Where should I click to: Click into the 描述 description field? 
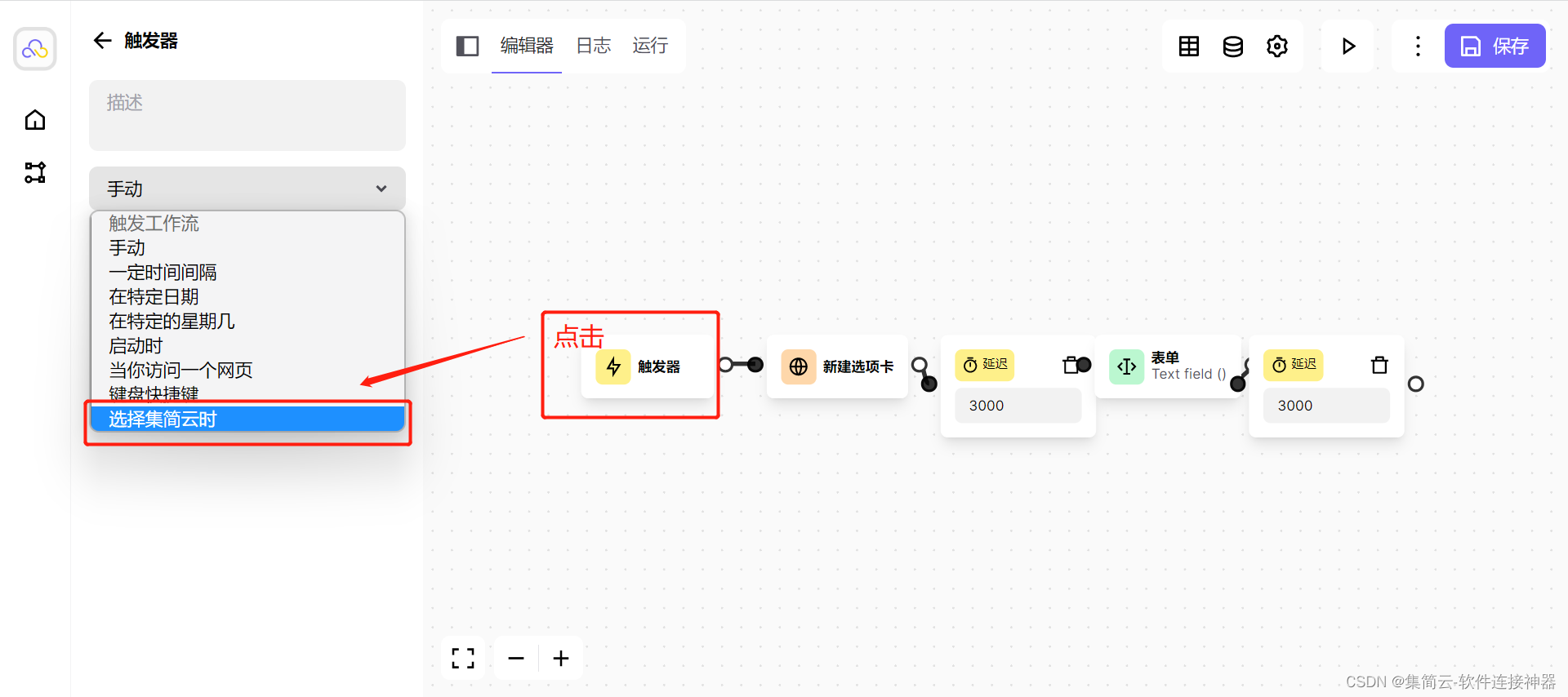point(247,115)
